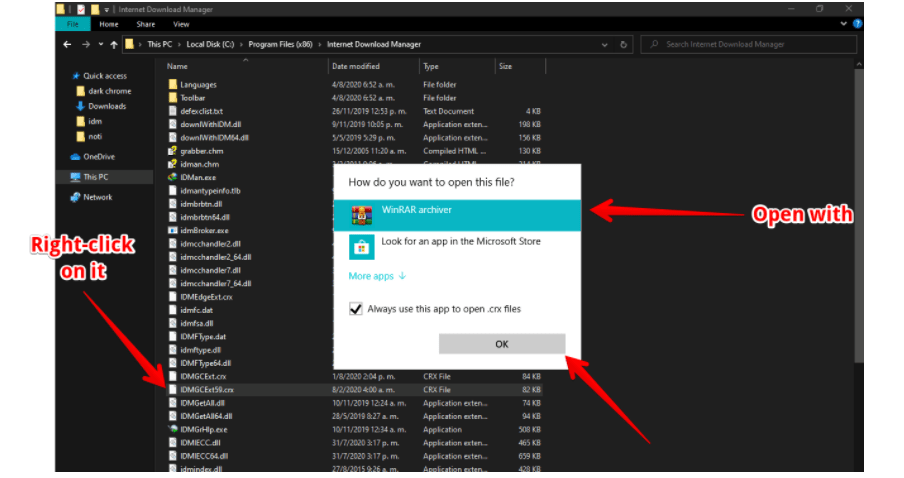The image size is (904, 478).
Task: Select IDMGetAll.dll file
Action: [202, 402]
